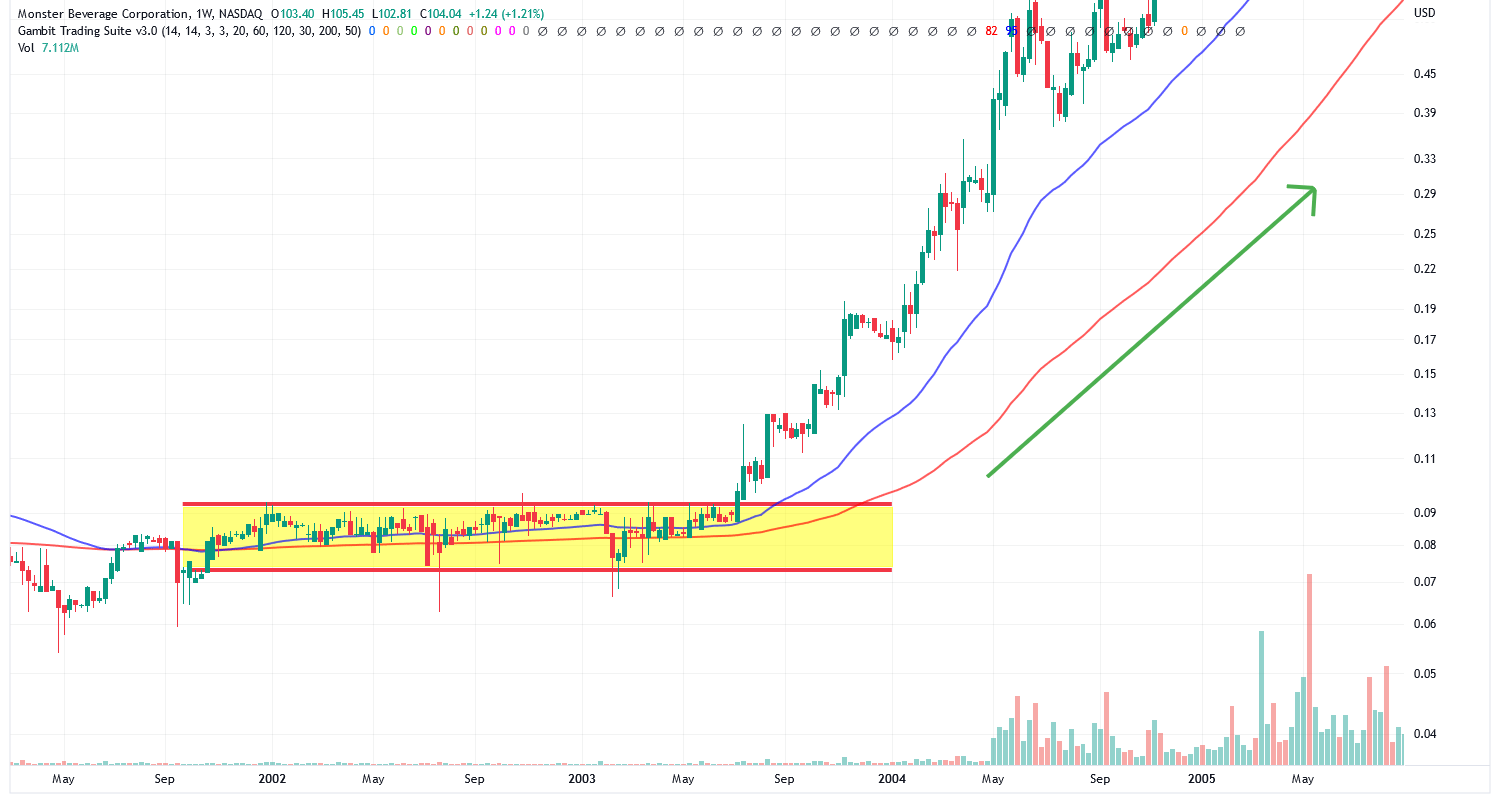Click the 0.15 price axis label
The width and height of the screenshot is (1500, 800).
(1425, 374)
